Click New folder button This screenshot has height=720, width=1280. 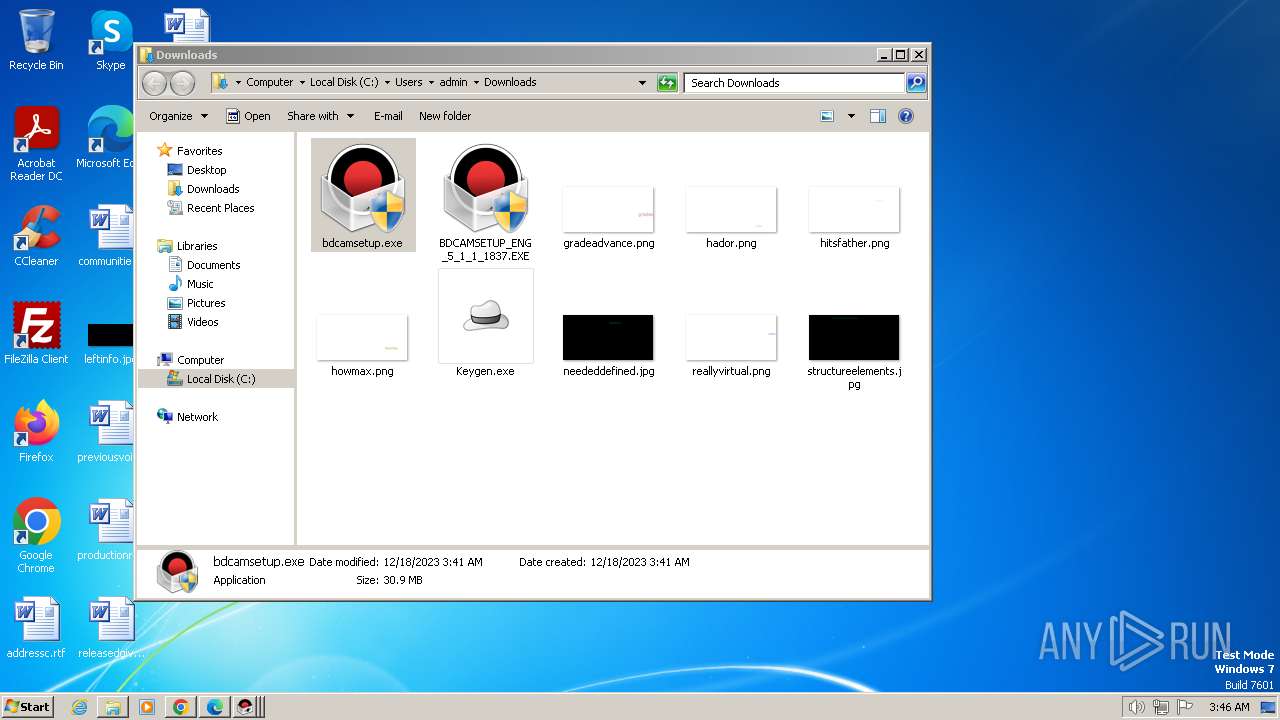(x=445, y=116)
